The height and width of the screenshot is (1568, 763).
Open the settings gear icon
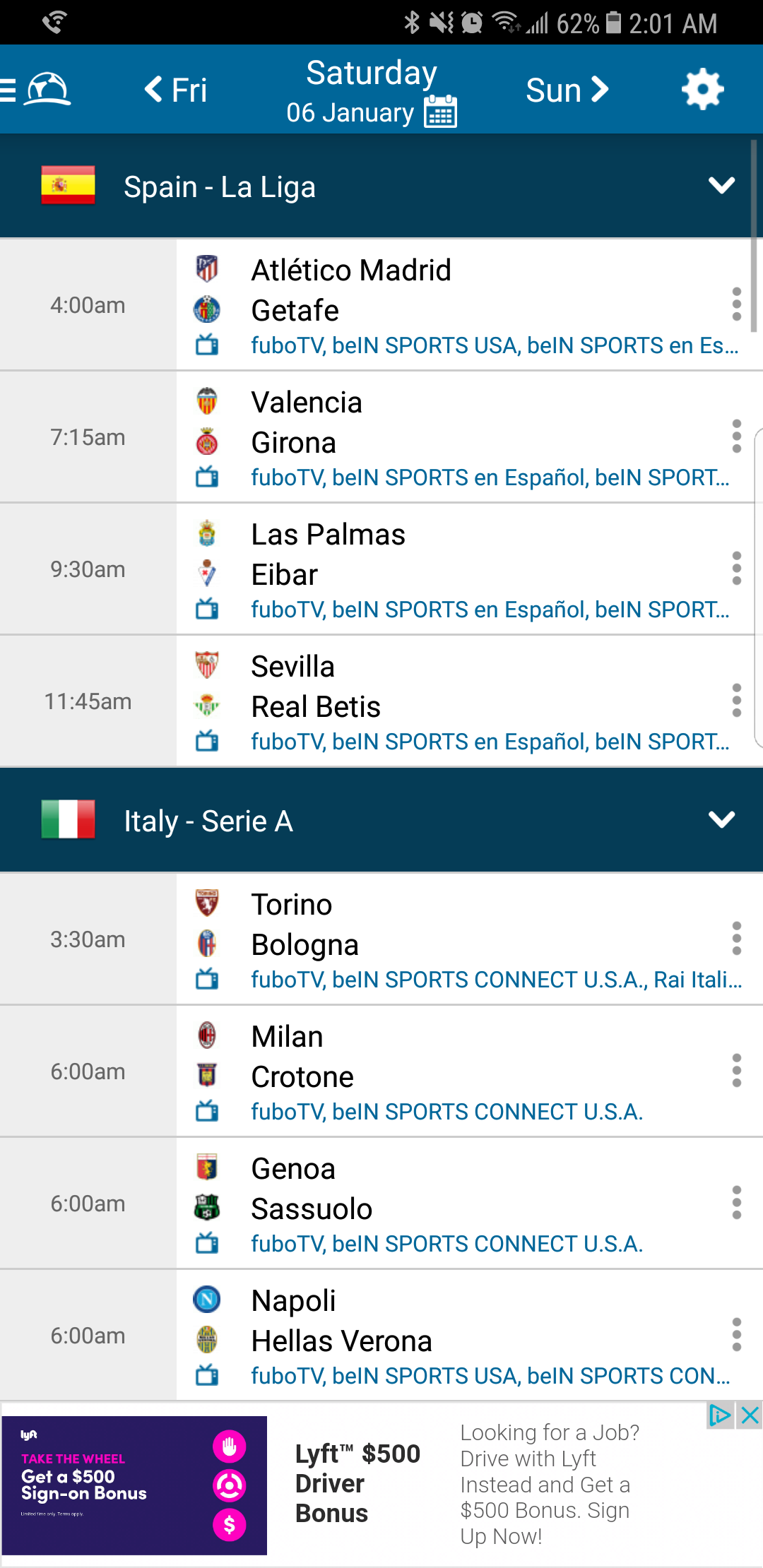coord(702,90)
